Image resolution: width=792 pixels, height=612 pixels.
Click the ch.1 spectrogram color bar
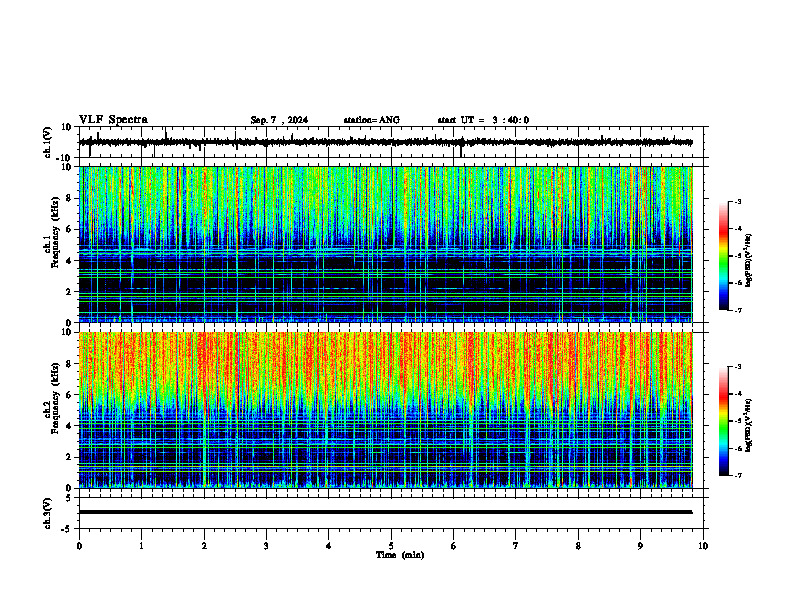(724, 256)
